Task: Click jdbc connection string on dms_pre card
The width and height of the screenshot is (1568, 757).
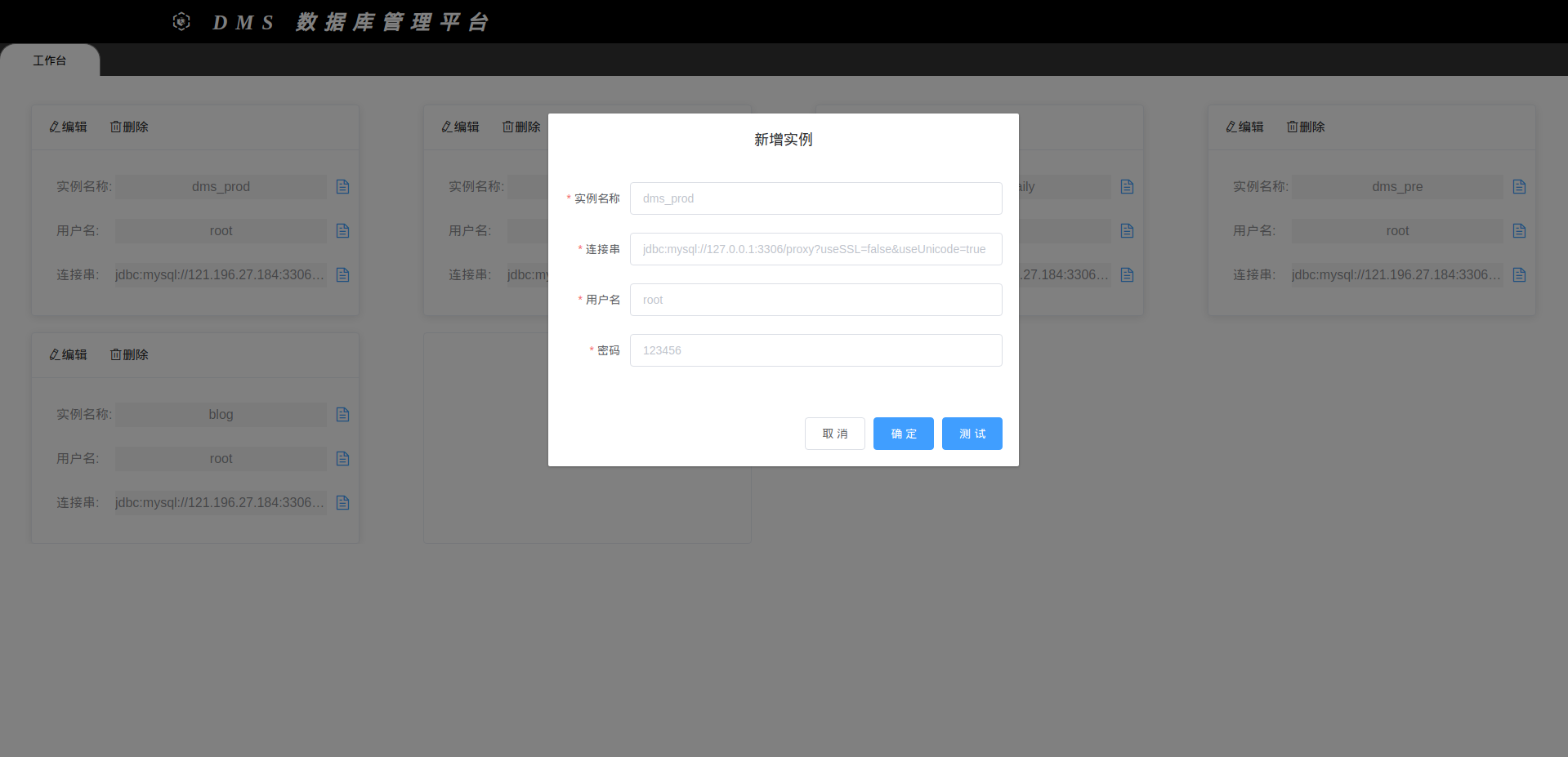Action: 1397,275
